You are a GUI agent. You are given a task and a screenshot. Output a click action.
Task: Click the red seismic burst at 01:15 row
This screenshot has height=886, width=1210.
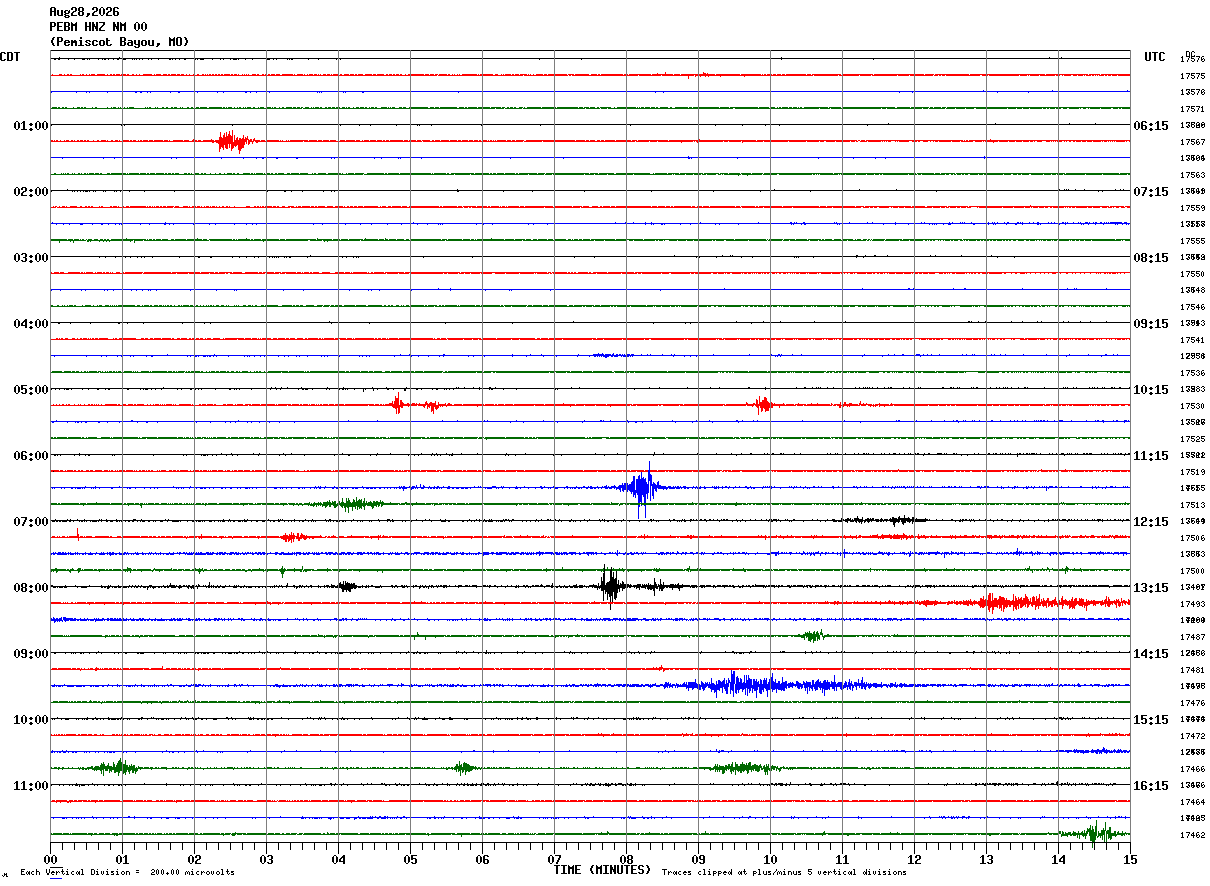click(235, 141)
